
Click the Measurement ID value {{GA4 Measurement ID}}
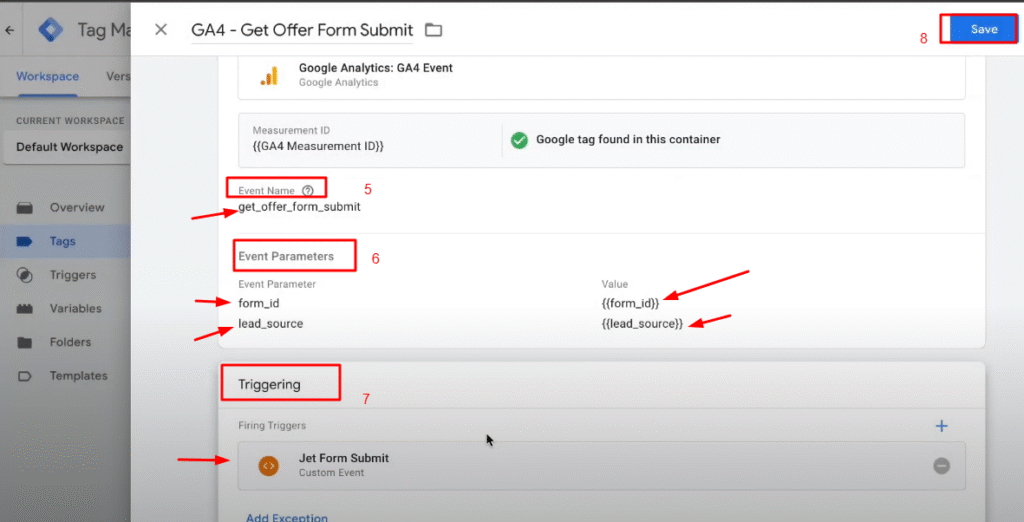[x=318, y=146]
